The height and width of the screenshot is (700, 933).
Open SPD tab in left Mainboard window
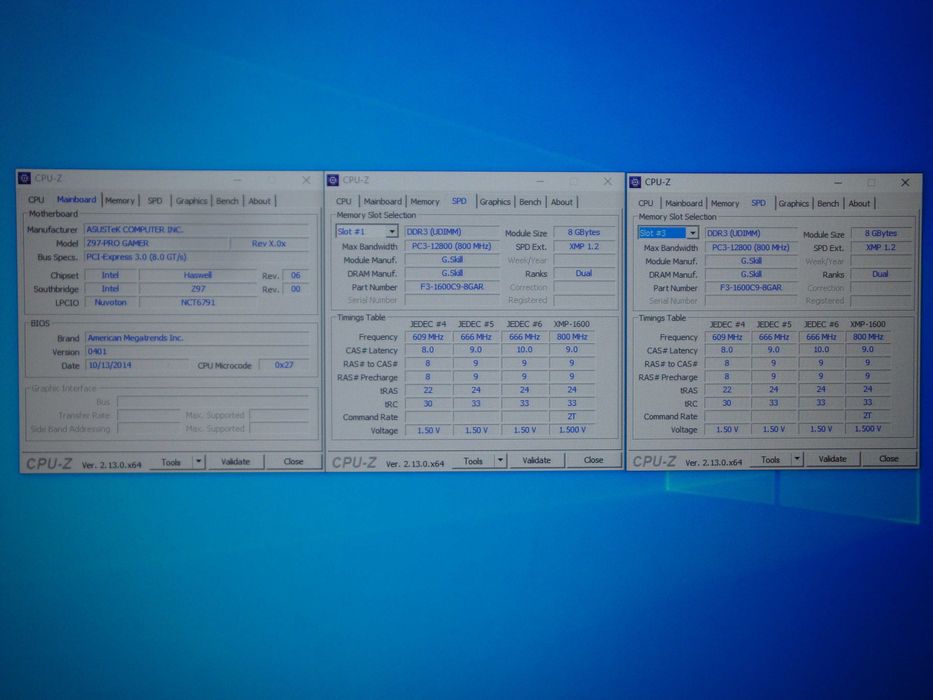[x=155, y=201]
